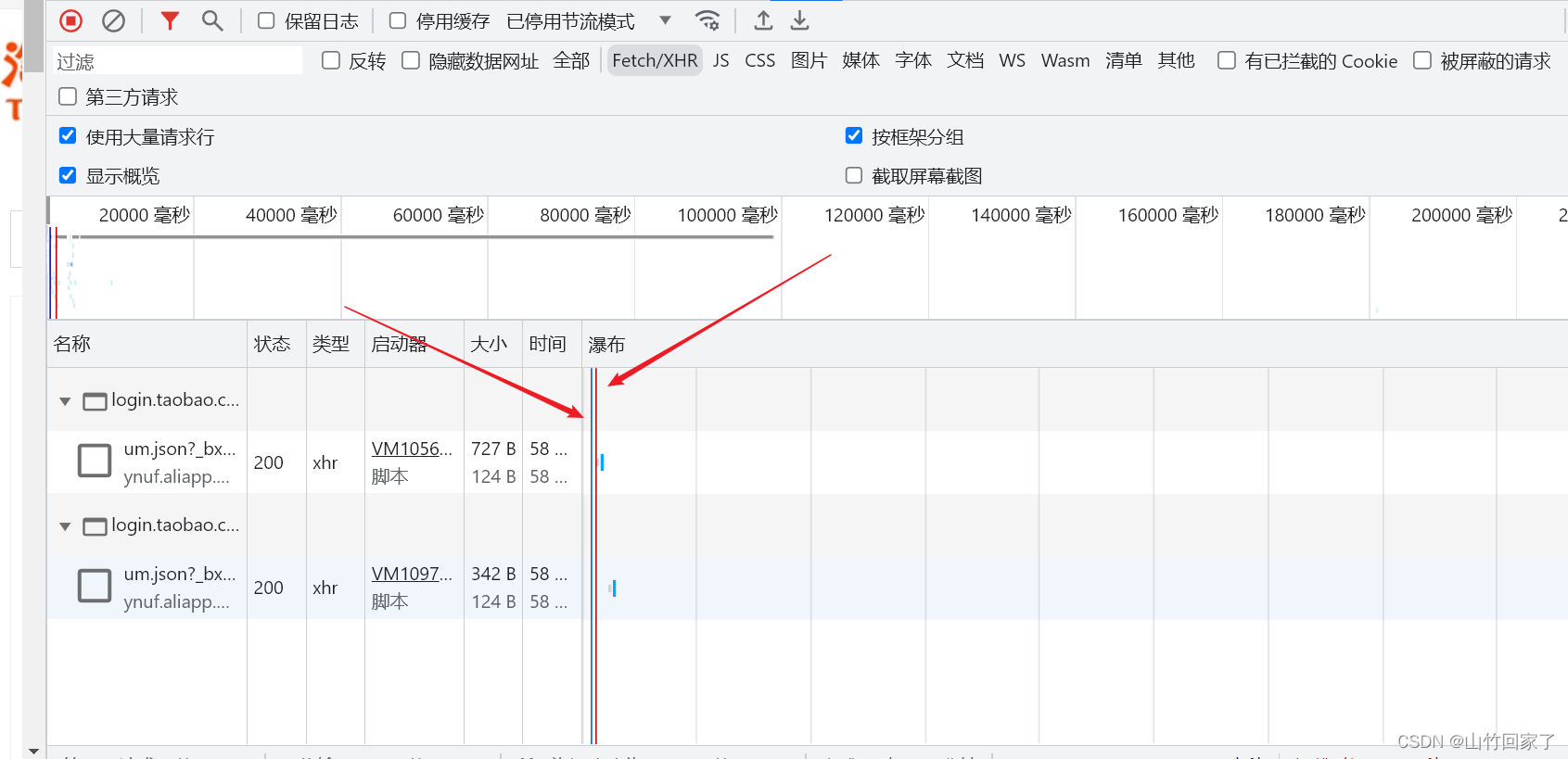
Task: Tick the 反转 checkbox
Action: (x=331, y=60)
